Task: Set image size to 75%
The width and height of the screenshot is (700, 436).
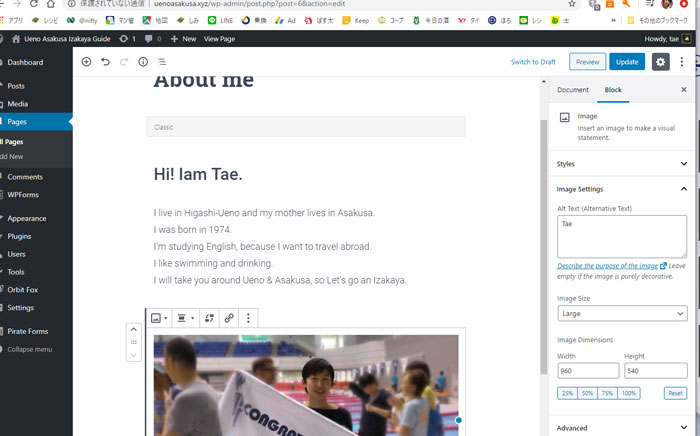Action: [607, 393]
